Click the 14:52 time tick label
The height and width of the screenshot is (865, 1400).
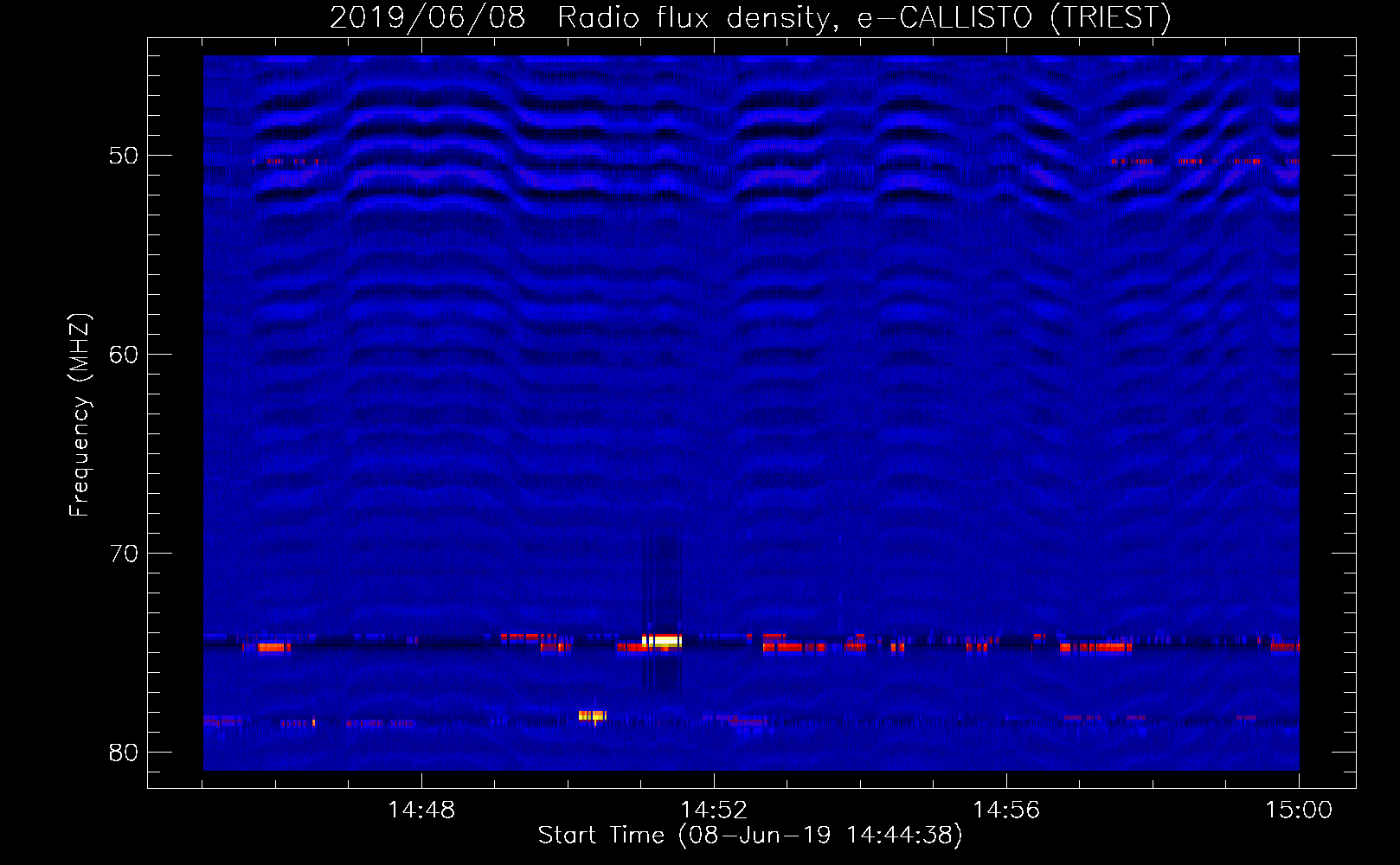pos(714,811)
